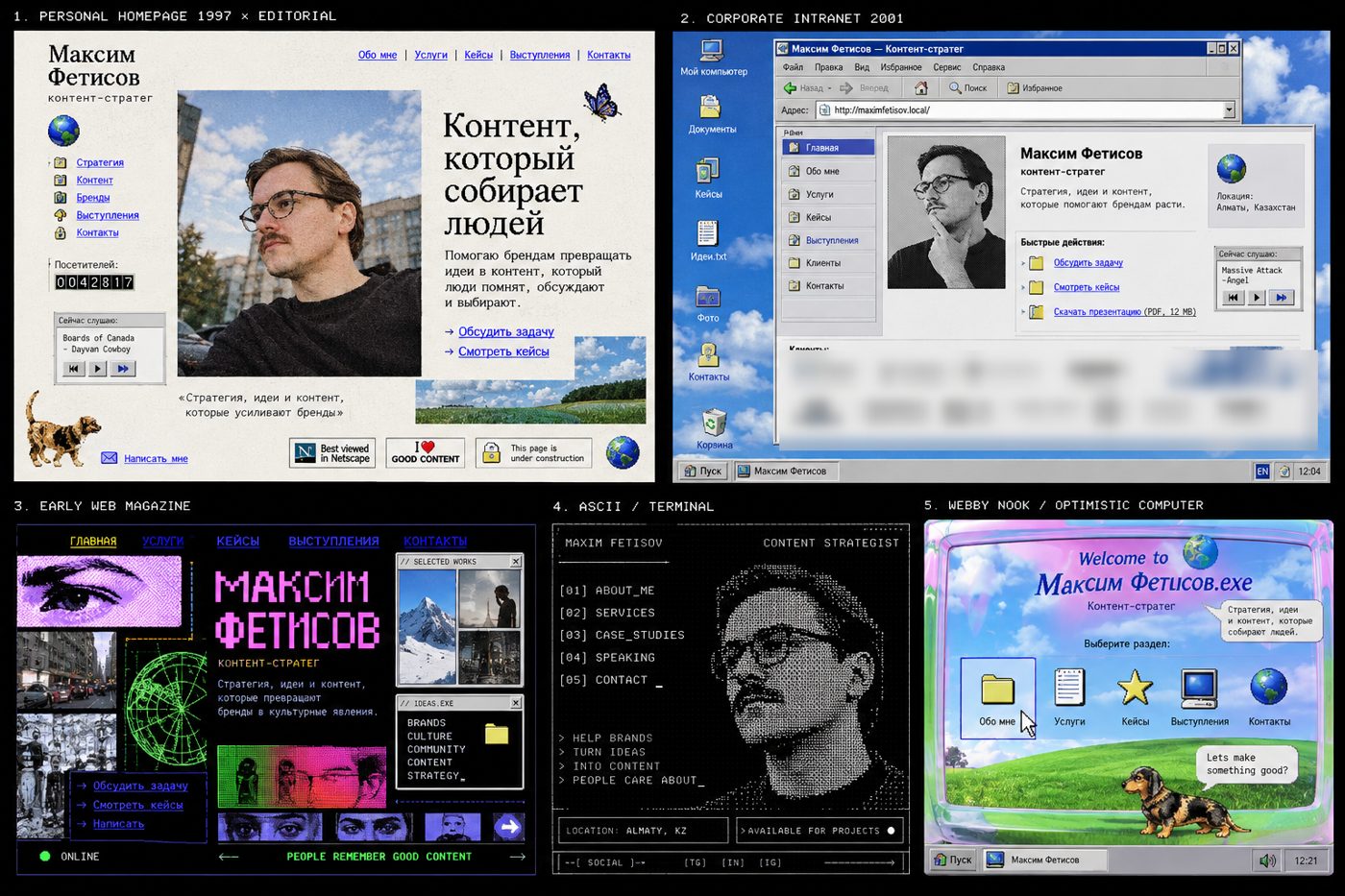This screenshot has height=896, width=1345.
Task: Select [03] CASE_STUDIES in the terminal menu
Action: click(x=623, y=635)
